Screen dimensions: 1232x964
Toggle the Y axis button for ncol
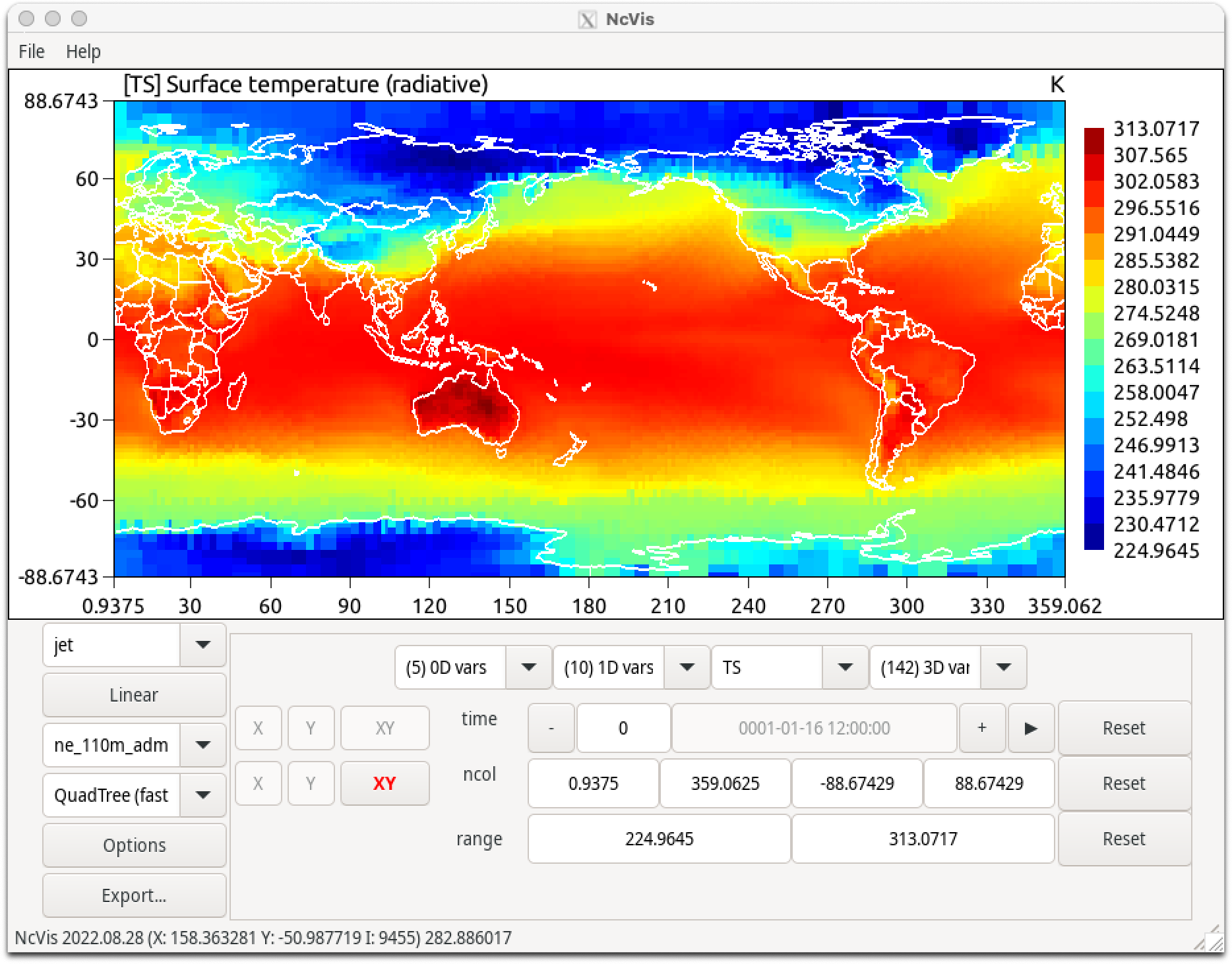click(x=311, y=783)
